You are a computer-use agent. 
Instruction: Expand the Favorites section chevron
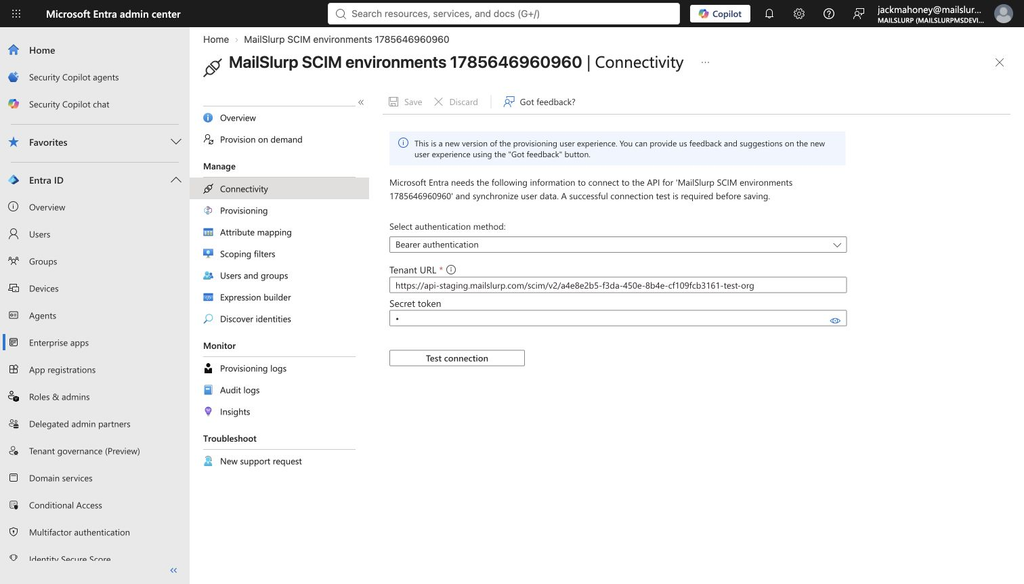tap(176, 142)
